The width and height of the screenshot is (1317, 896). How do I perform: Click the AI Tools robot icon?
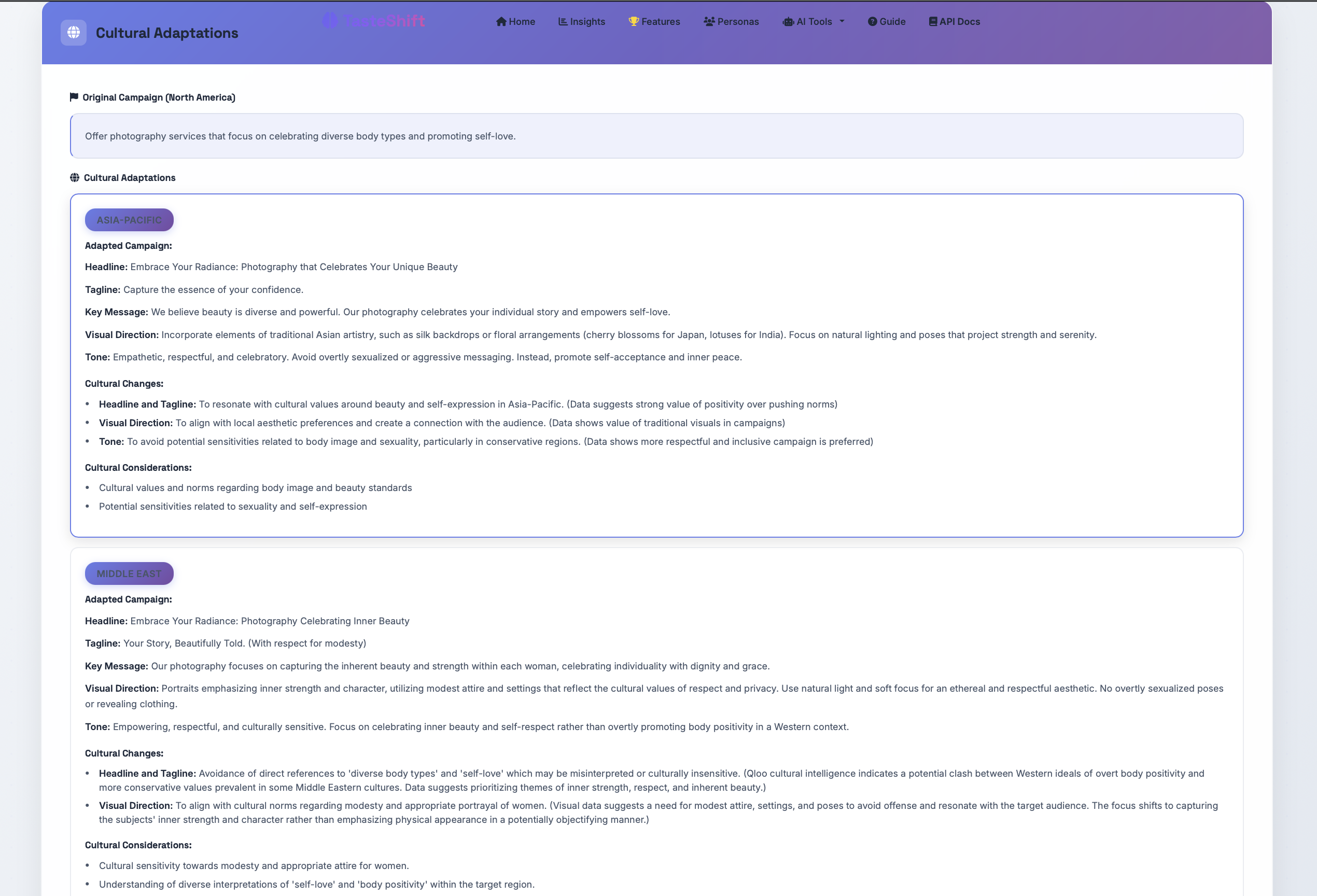(x=788, y=22)
